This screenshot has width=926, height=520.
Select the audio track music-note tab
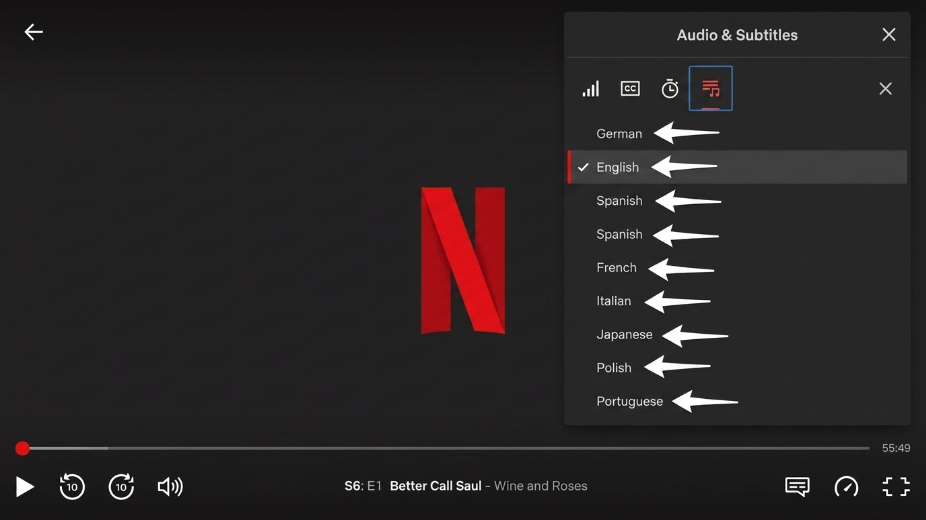pos(710,89)
